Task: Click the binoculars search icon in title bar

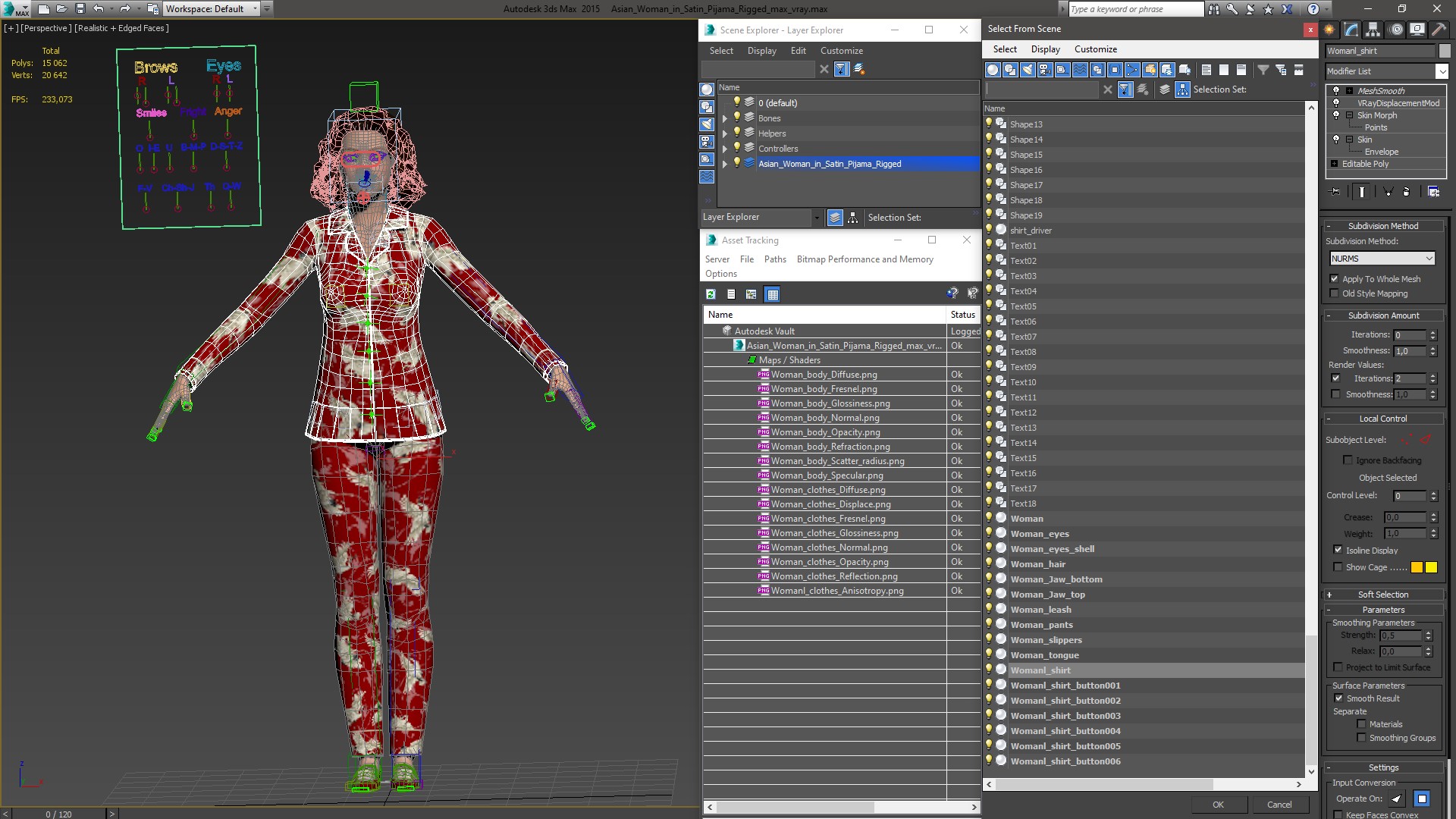Action: coord(1214,9)
